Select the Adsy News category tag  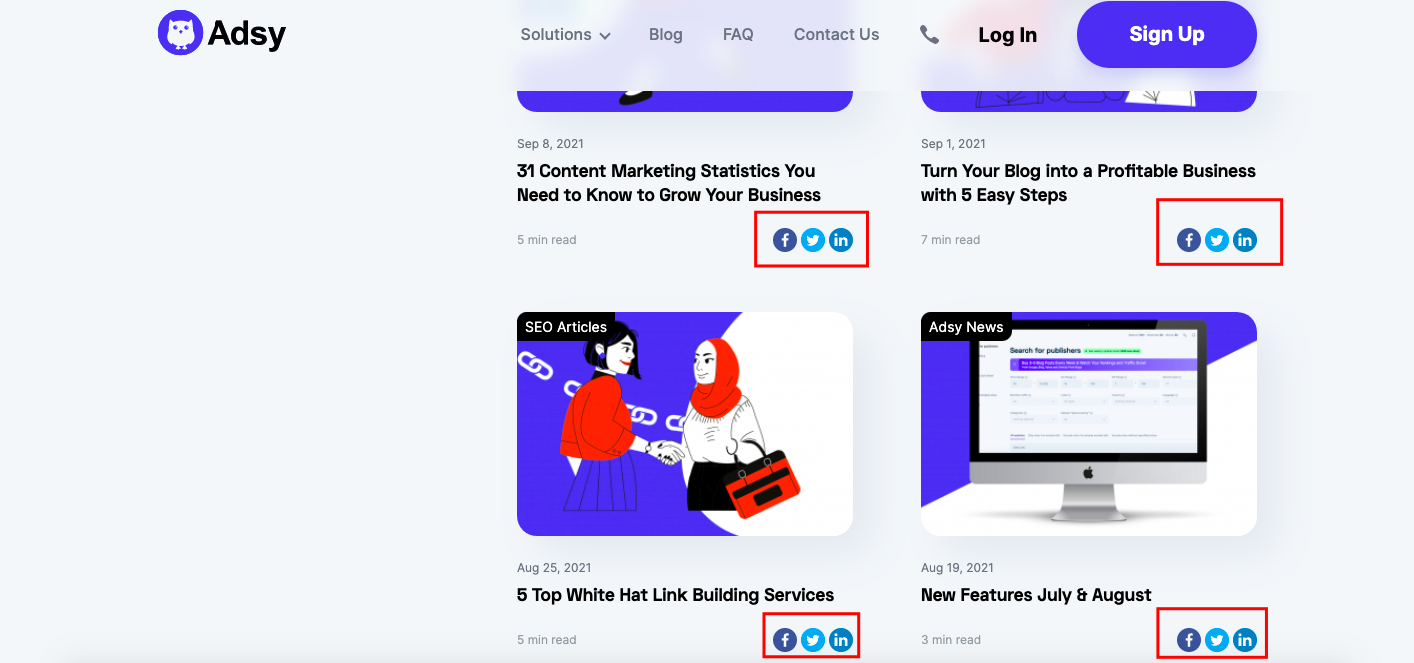point(966,327)
